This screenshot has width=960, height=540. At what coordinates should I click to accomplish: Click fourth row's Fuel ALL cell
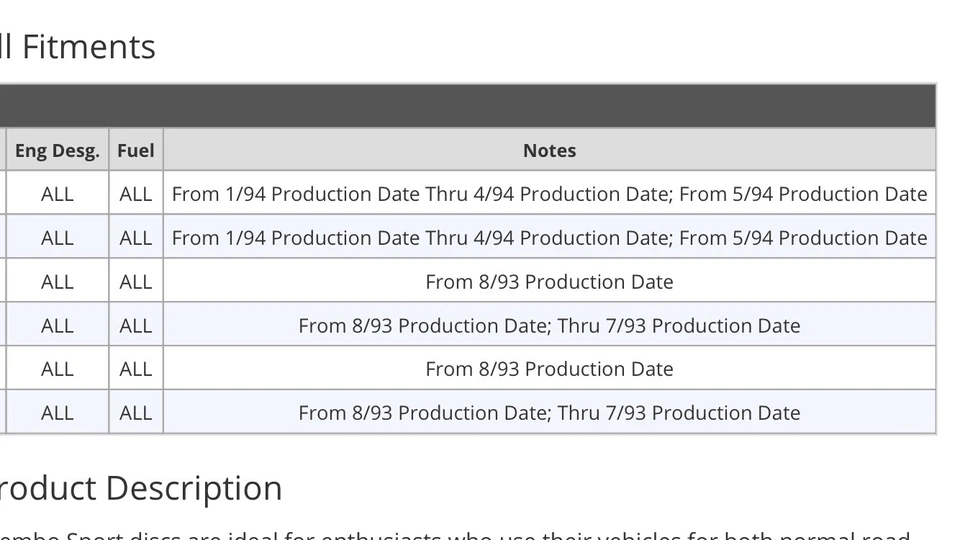136,326
